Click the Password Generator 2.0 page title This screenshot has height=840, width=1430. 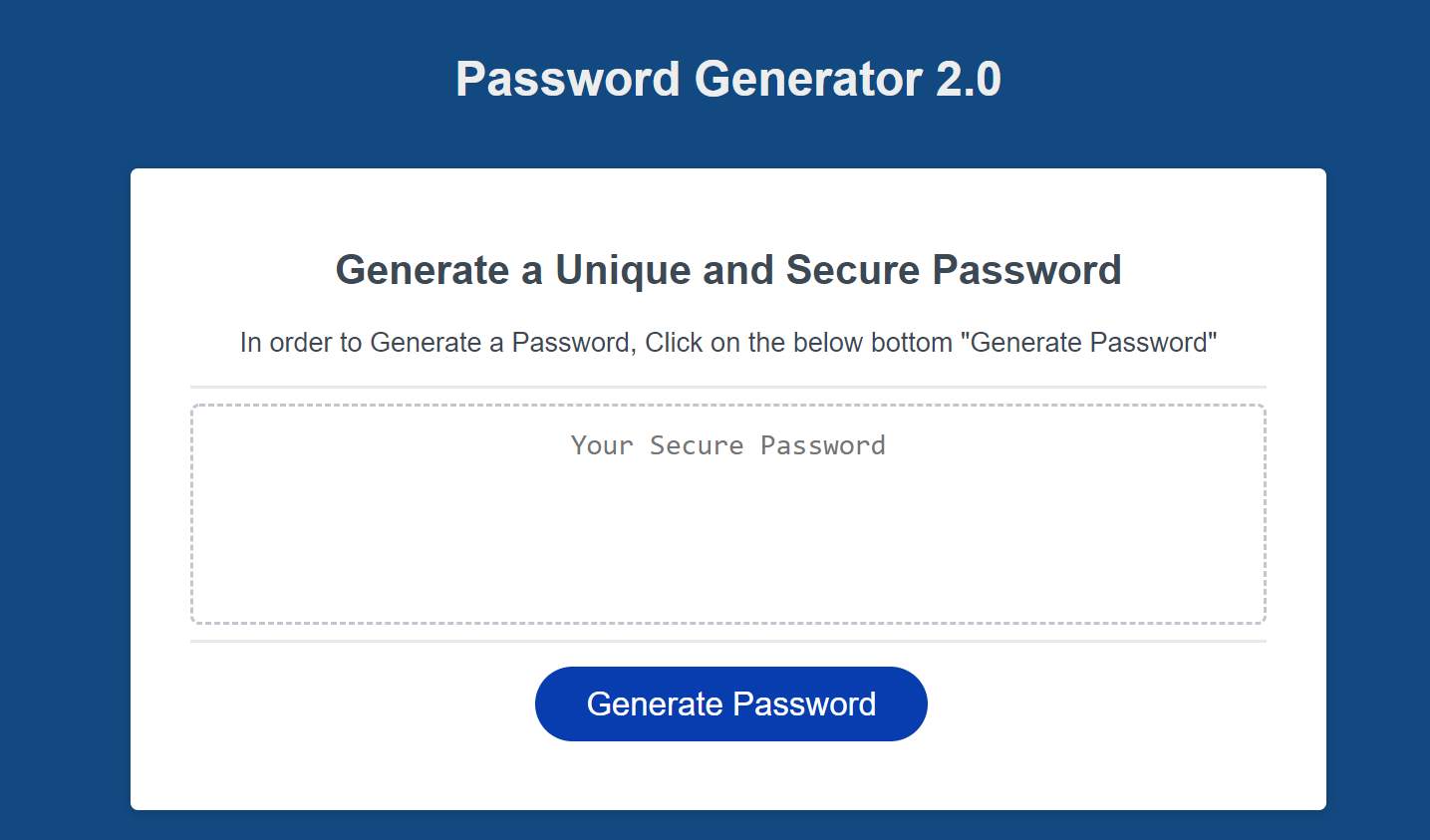727,78
